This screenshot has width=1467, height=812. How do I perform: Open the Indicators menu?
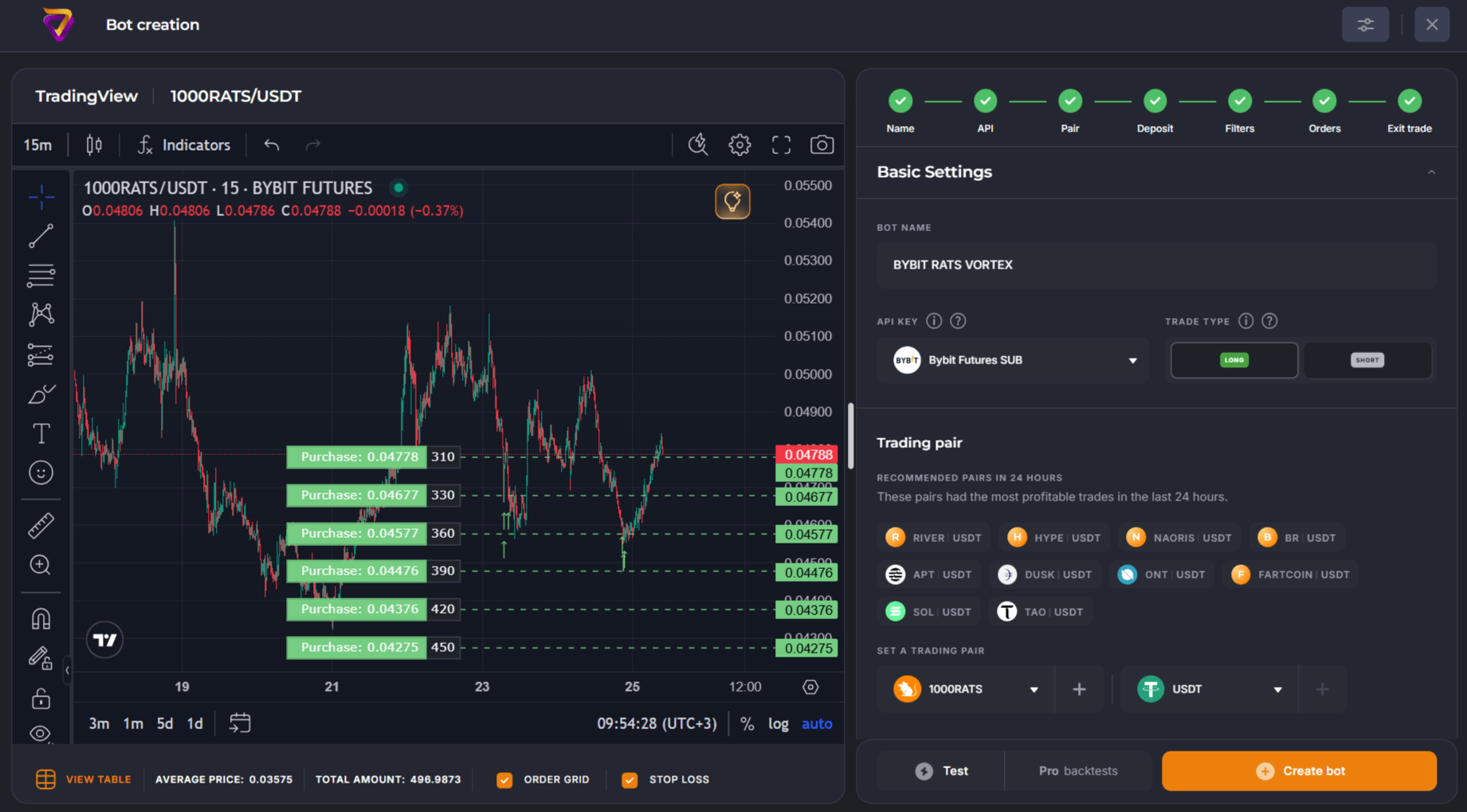[195, 144]
